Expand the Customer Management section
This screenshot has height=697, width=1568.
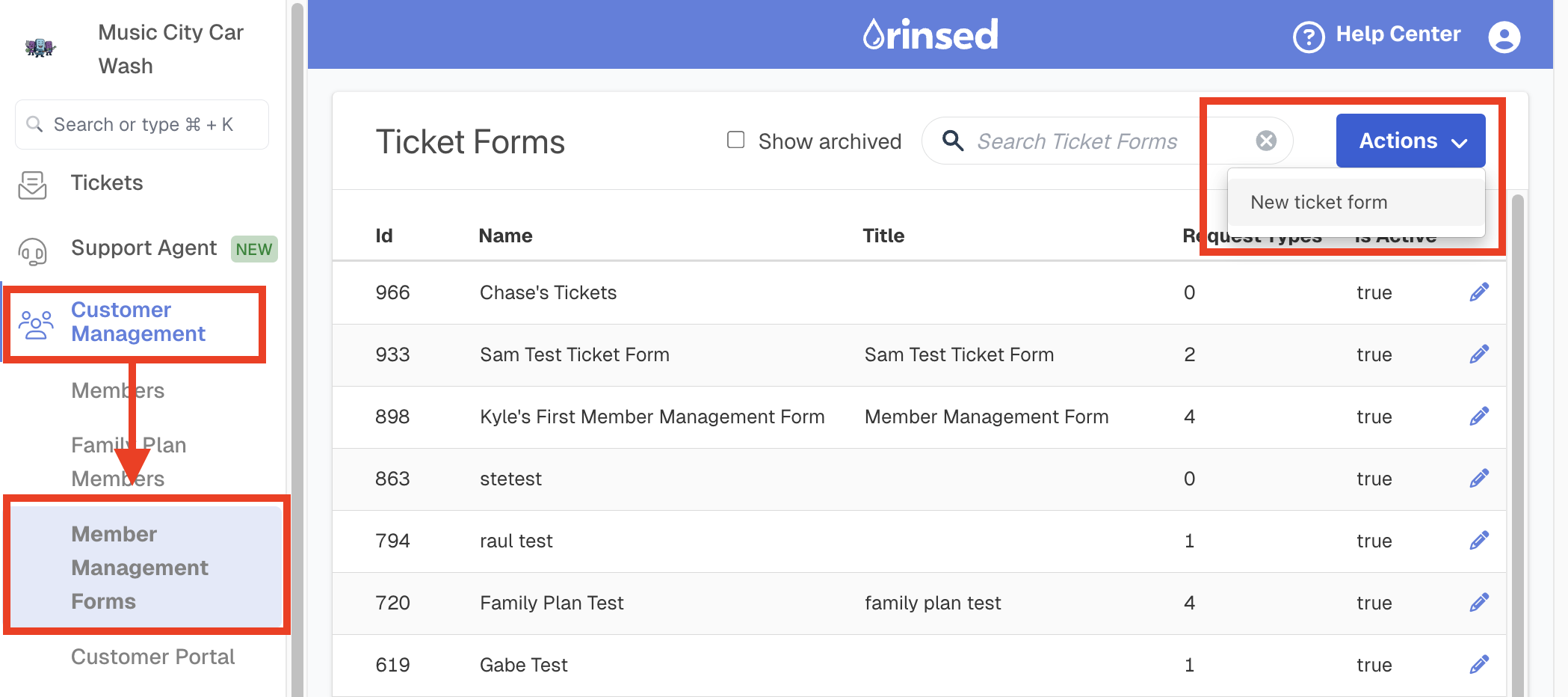coord(138,322)
